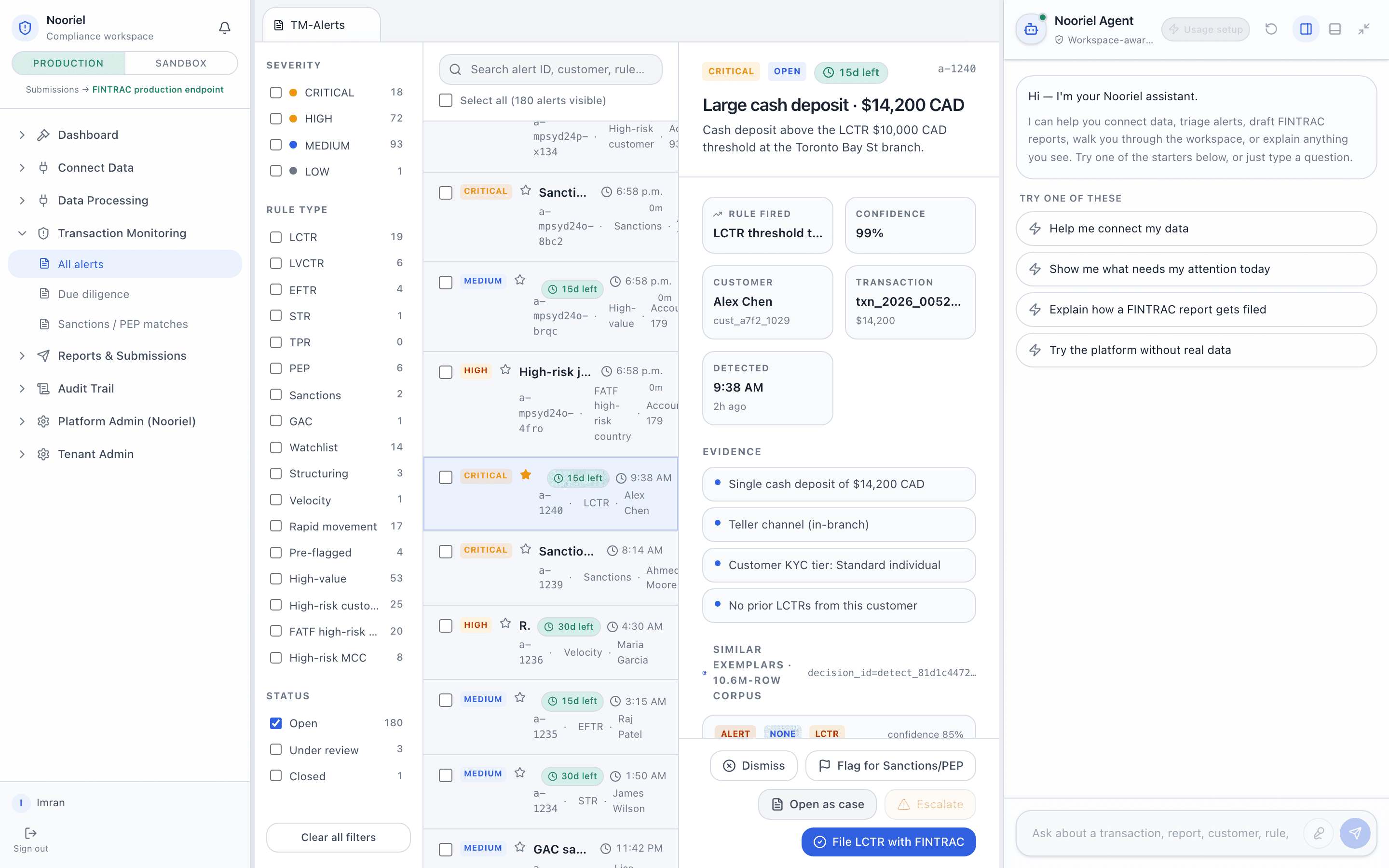This screenshot has width=1389, height=868.
Task: Choose Help me connect my data starter
Action: click(x=1196, y=229)
